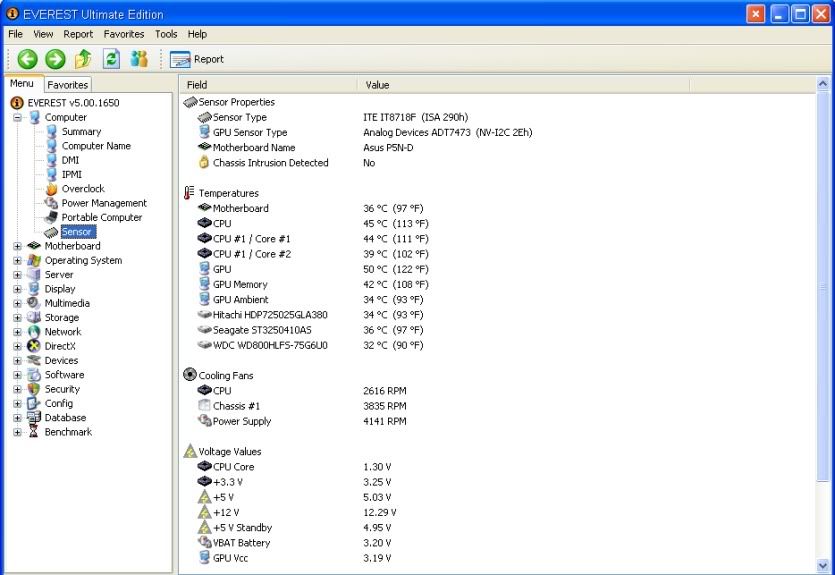Click the Motherboard tree node icon

coord(34,245)
